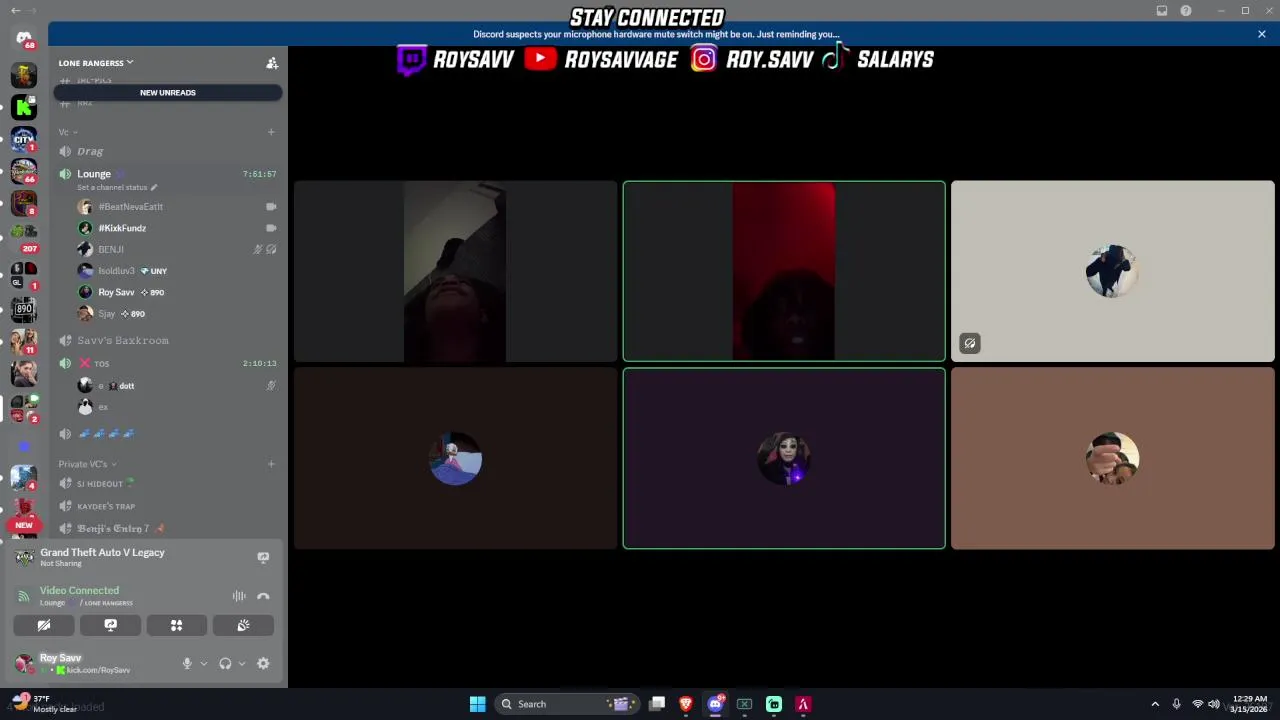Dismiss the microphone mute switch notice
The image size is (1280, 720).
coord(1262,34)
